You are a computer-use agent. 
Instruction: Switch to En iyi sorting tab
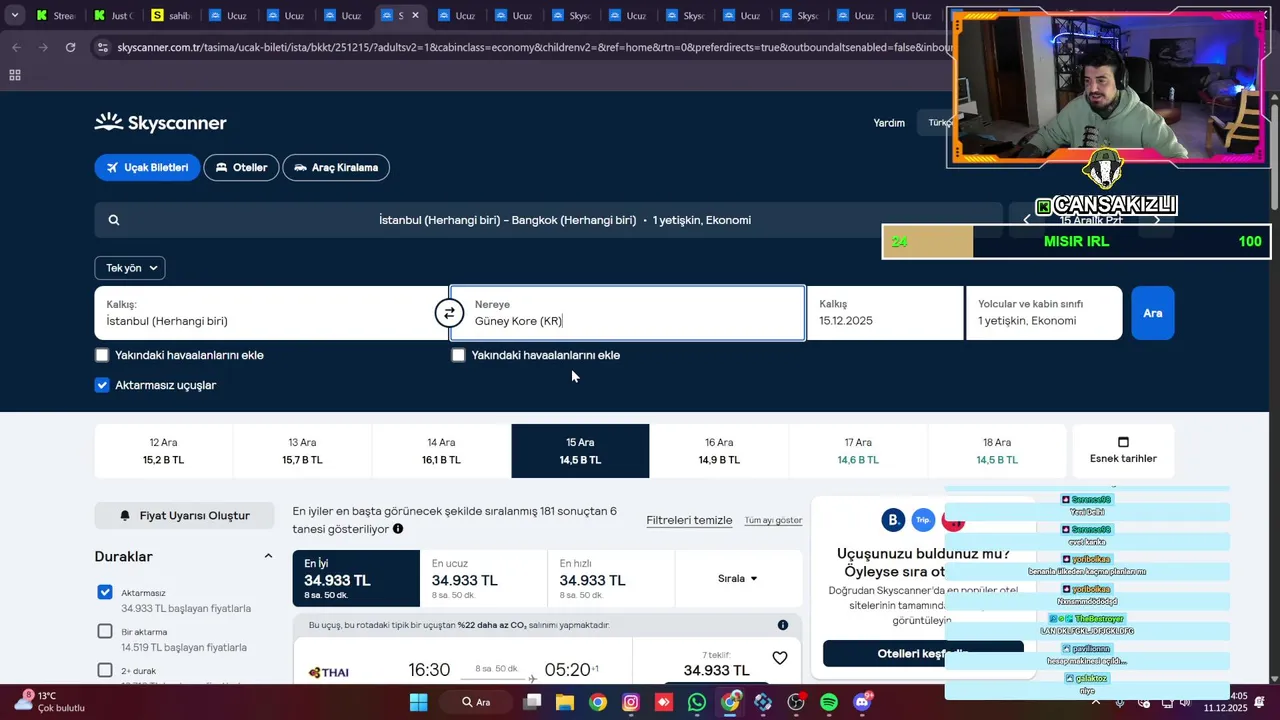(x=356, y=578)
